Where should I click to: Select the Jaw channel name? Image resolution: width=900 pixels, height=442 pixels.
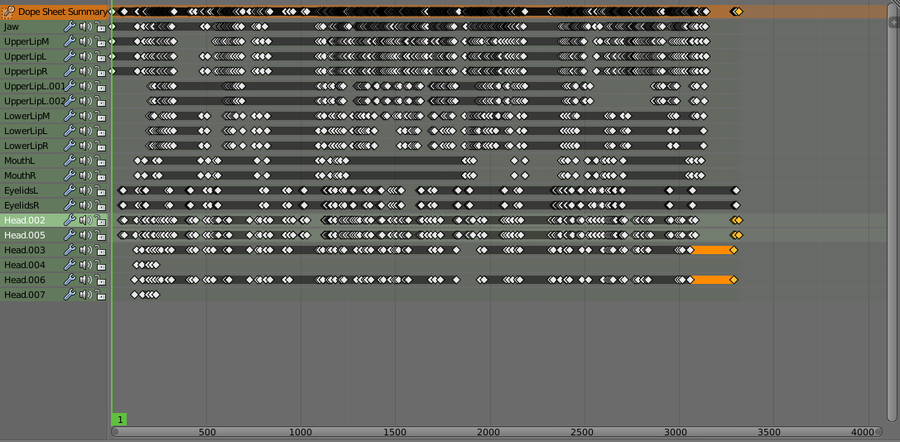click(x=10, y=26)
